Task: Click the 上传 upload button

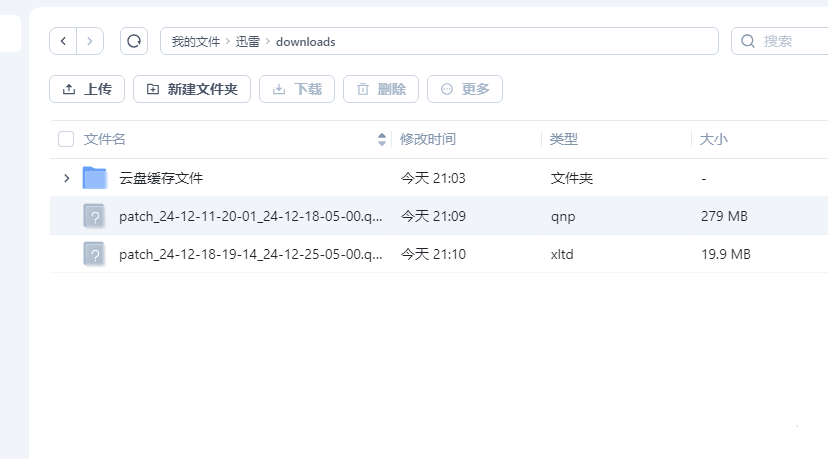Action: pyautogui.click(x=87, y=89)
